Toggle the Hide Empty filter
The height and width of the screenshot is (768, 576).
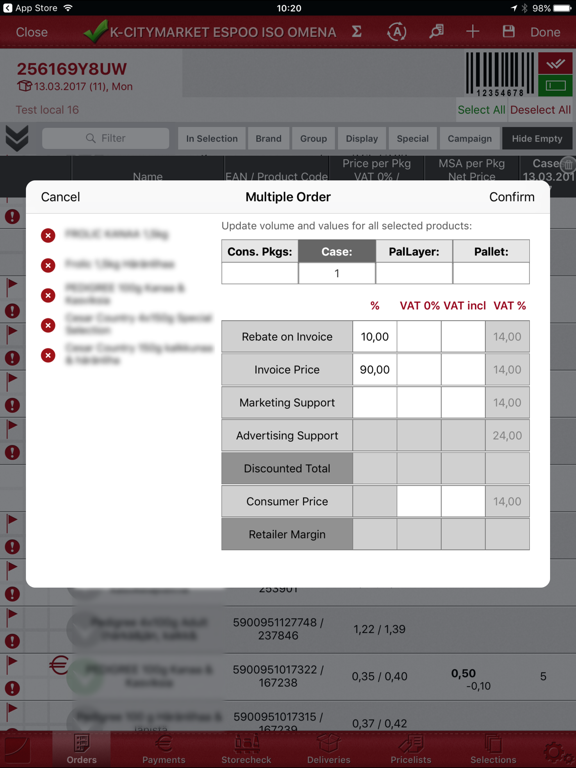(537, 139)
